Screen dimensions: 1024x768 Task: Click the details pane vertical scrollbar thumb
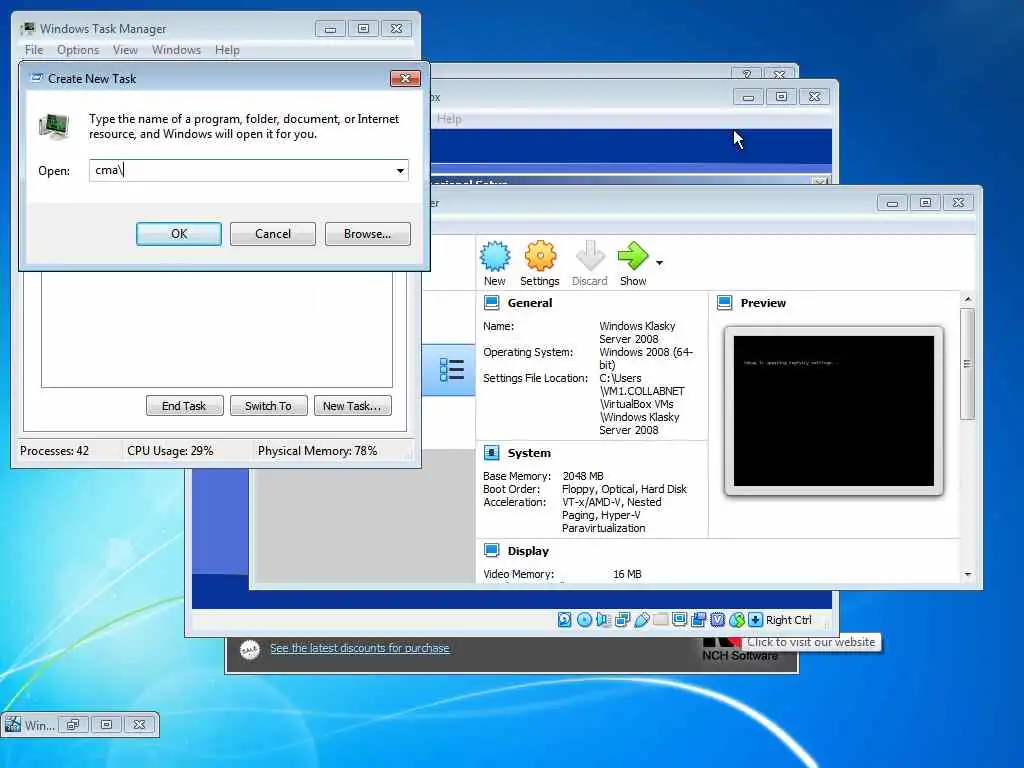click(968, 364)
